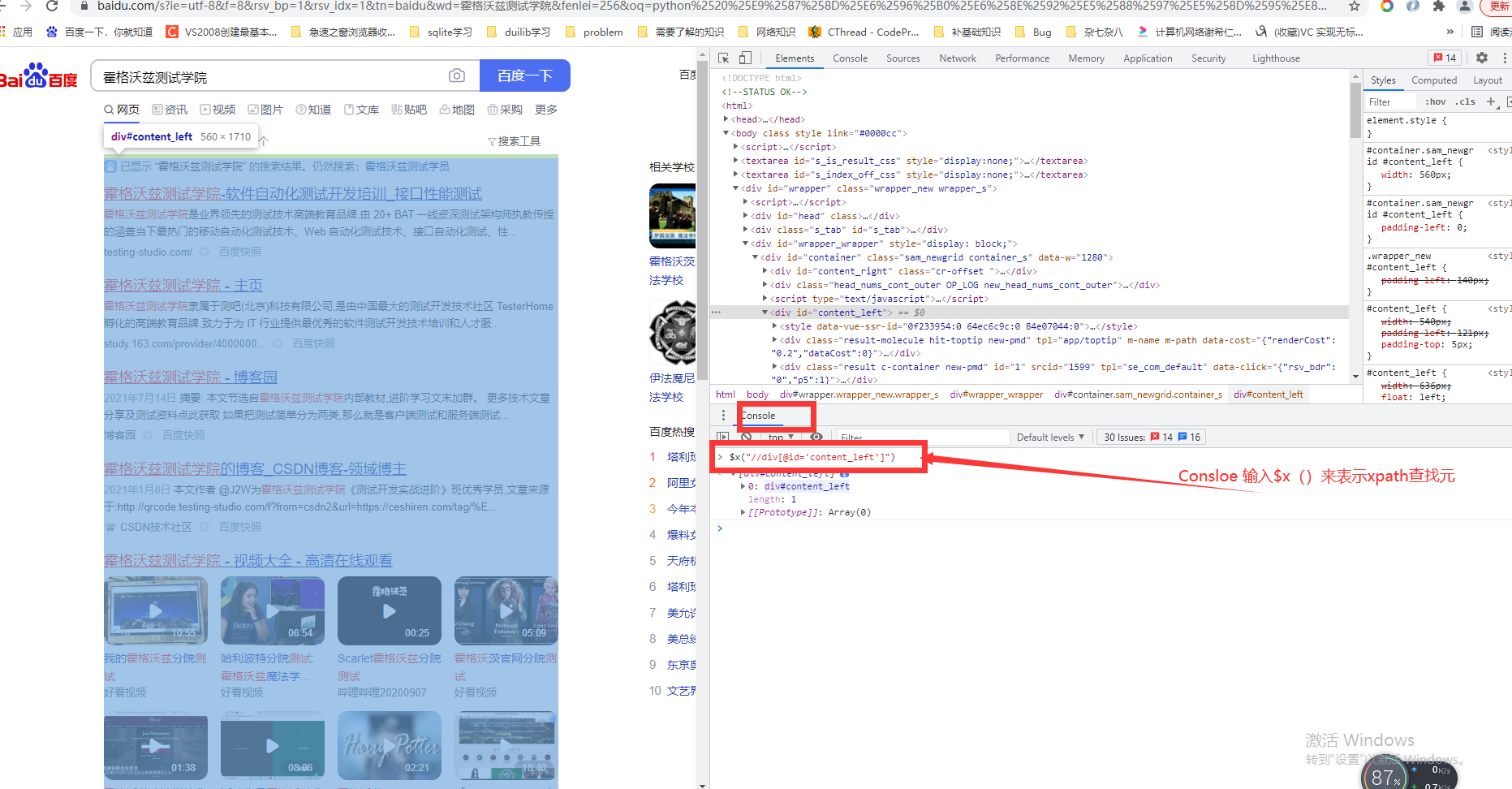This screenshot has height=789, width=1512.
Task: Open the first result 霍格沃兹测试学院-软件自动化测试开发培训
Action: (293, 193)
